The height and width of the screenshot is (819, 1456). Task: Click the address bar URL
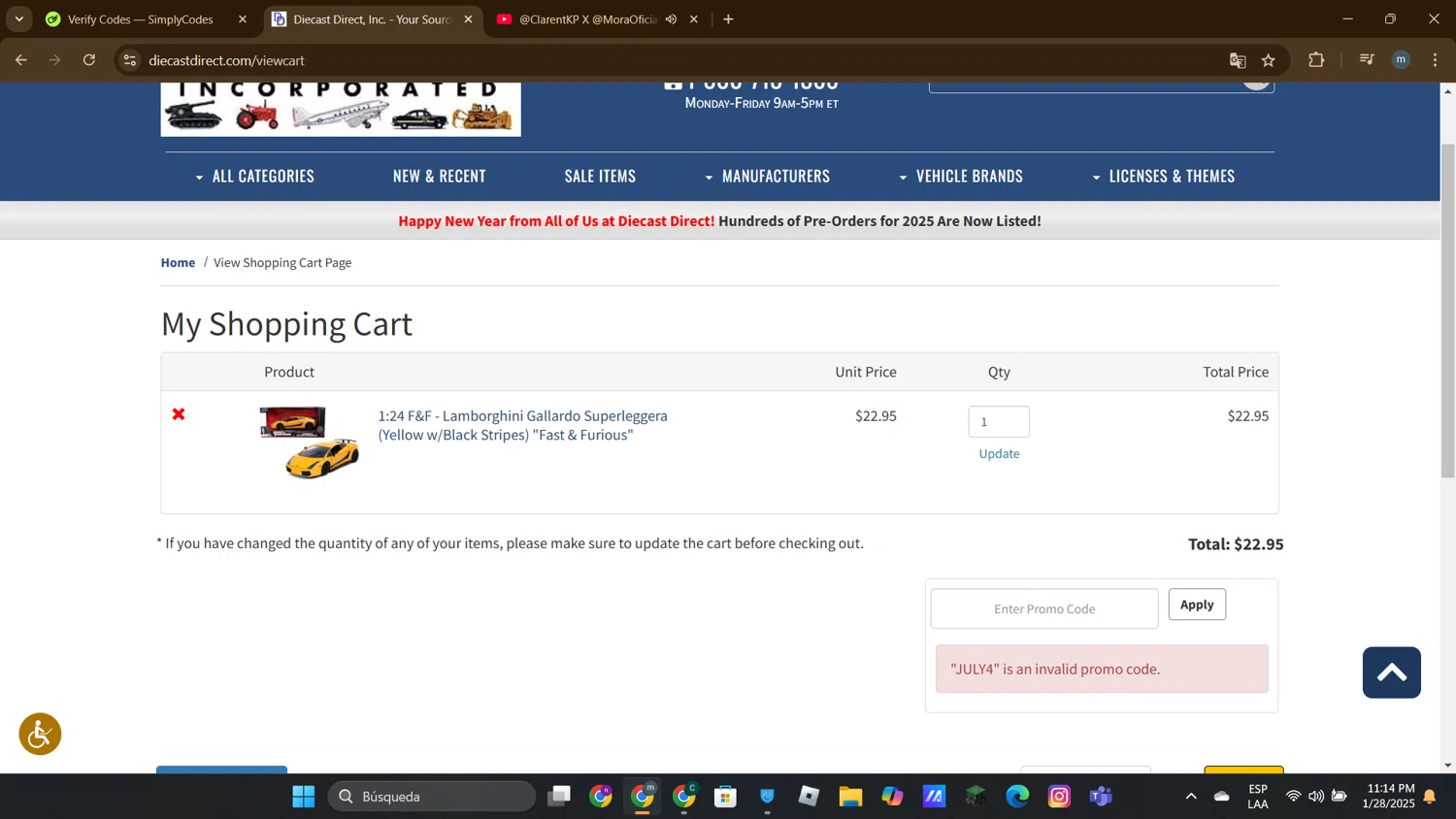(x=226, y=60)
